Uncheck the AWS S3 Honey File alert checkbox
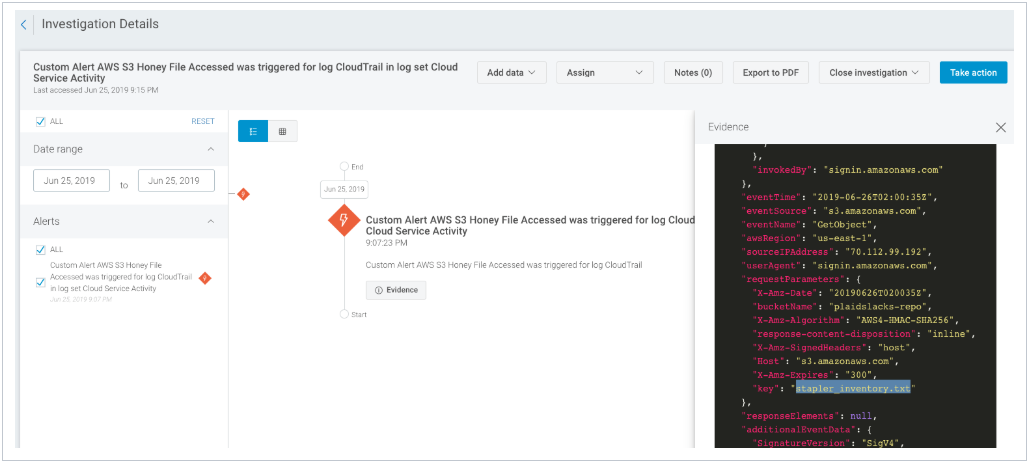The image size is (1030, 464). tap(40, 282)
